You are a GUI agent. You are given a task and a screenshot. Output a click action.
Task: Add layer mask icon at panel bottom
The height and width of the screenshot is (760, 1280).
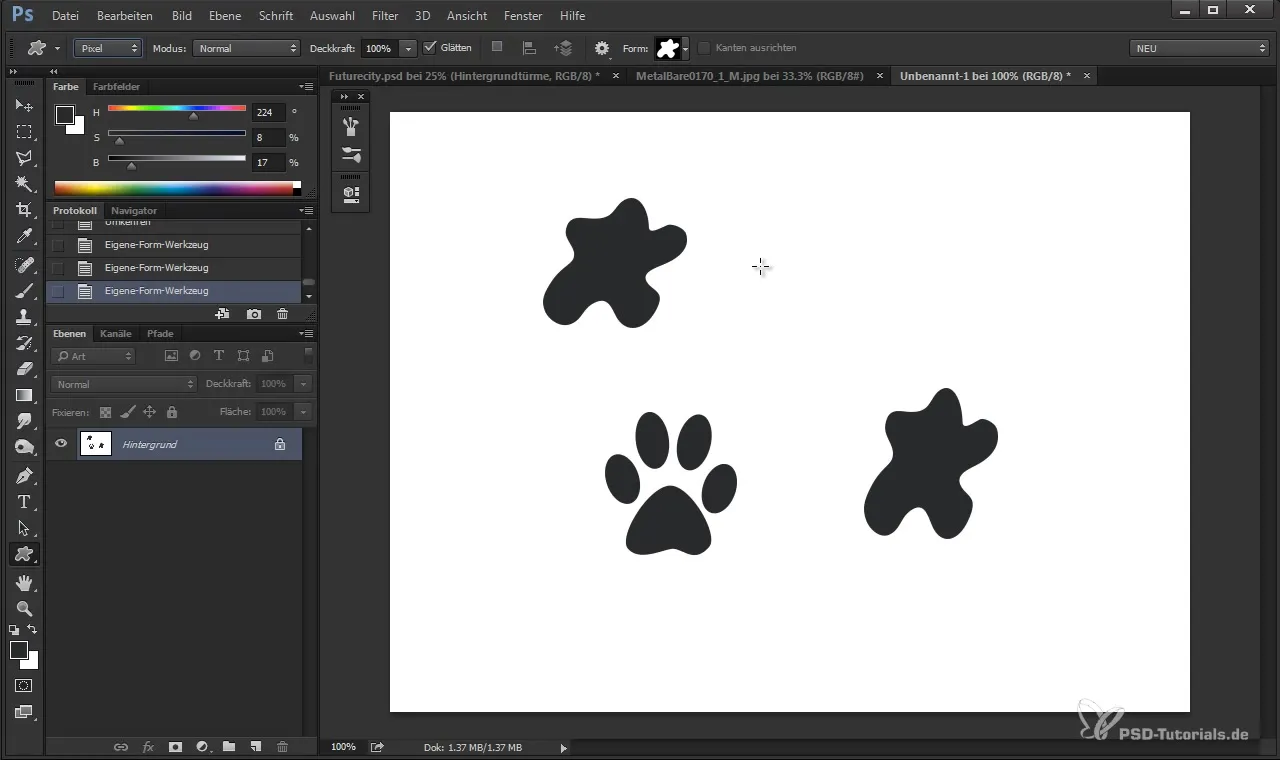coord(175,747)
